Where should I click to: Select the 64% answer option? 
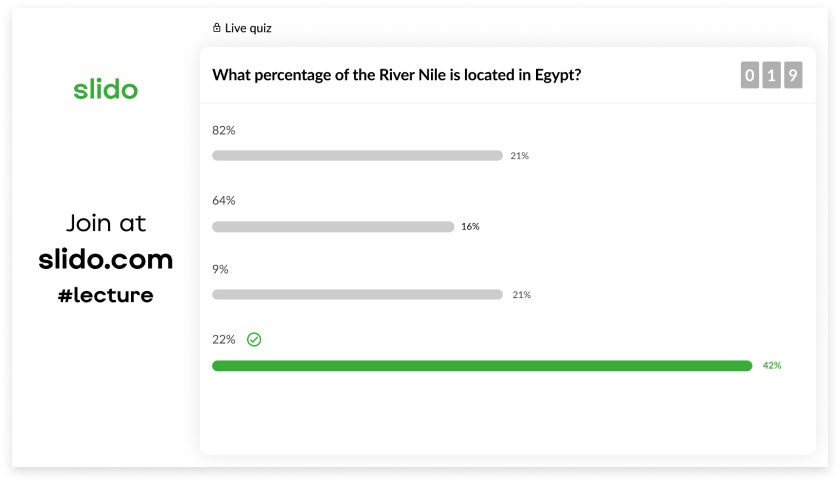(224, 200)
